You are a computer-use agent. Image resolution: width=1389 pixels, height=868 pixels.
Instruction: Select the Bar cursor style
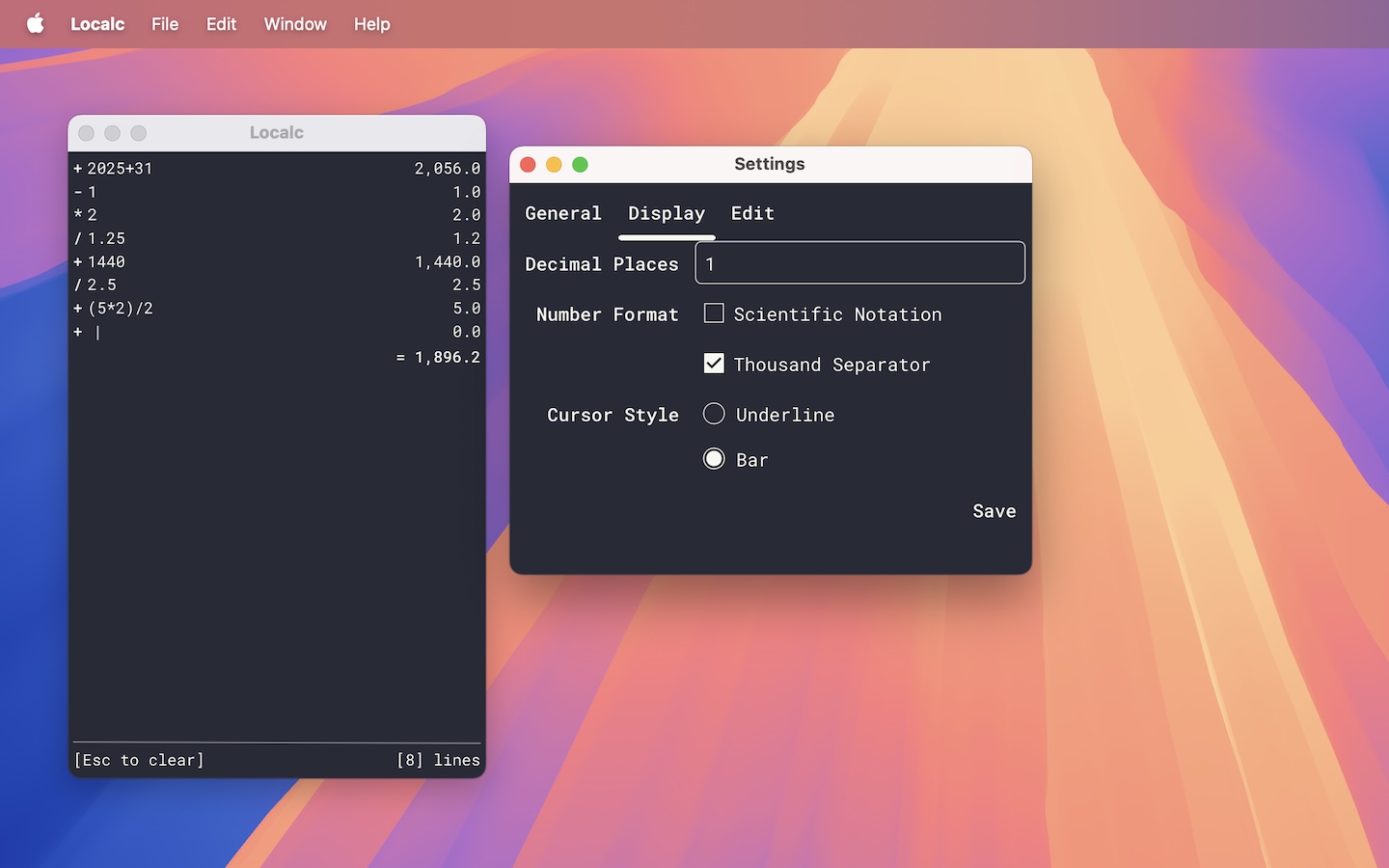(x=714, y=459)
